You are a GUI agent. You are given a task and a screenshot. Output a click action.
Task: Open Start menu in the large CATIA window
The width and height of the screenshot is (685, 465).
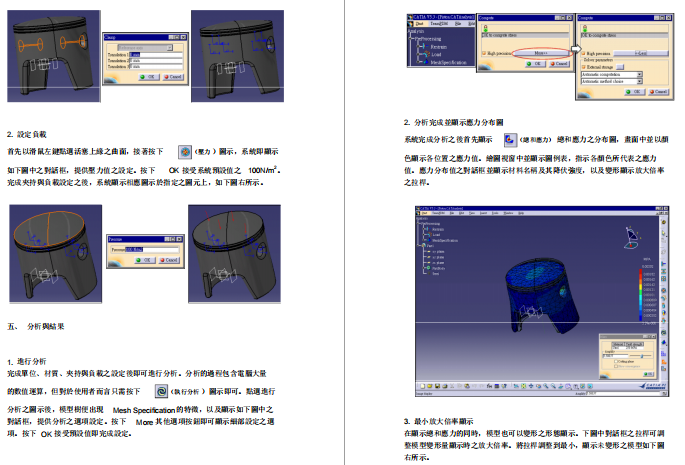[426, 213]
